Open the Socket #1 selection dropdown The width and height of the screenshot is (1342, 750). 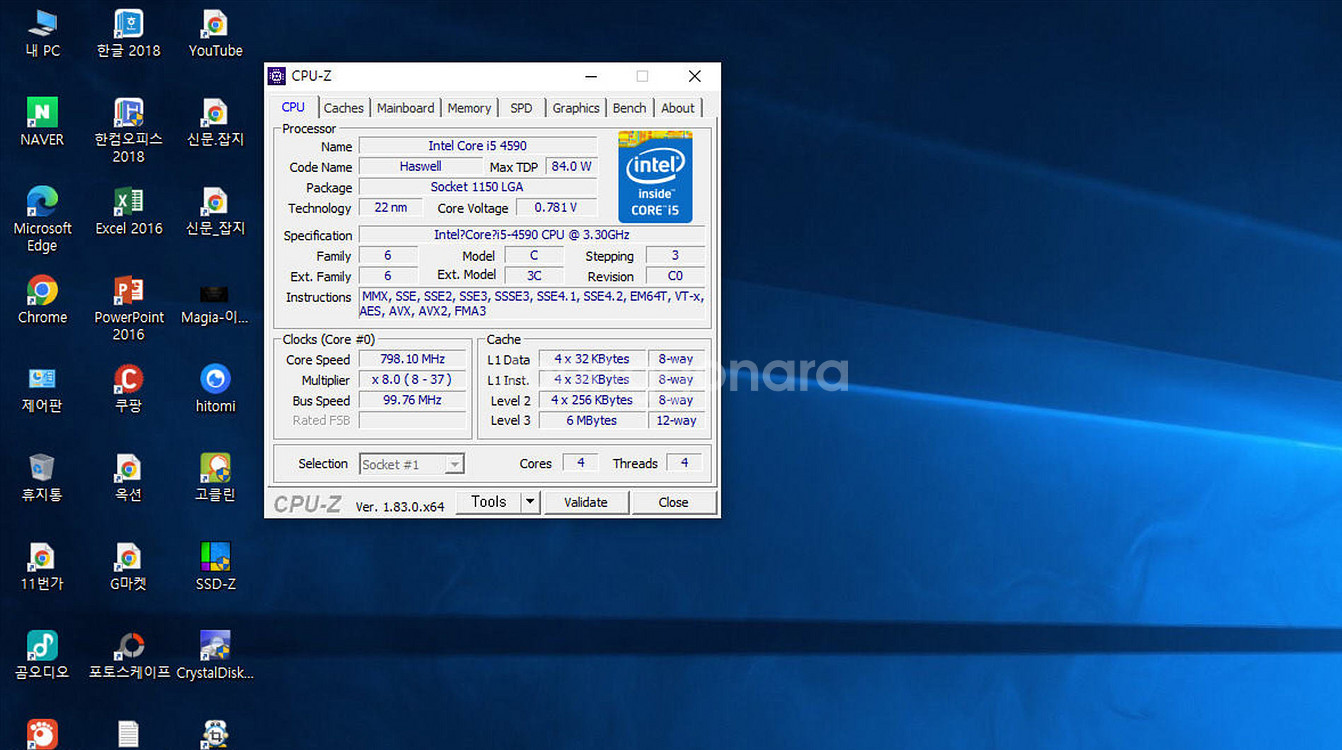pos(412,464)
